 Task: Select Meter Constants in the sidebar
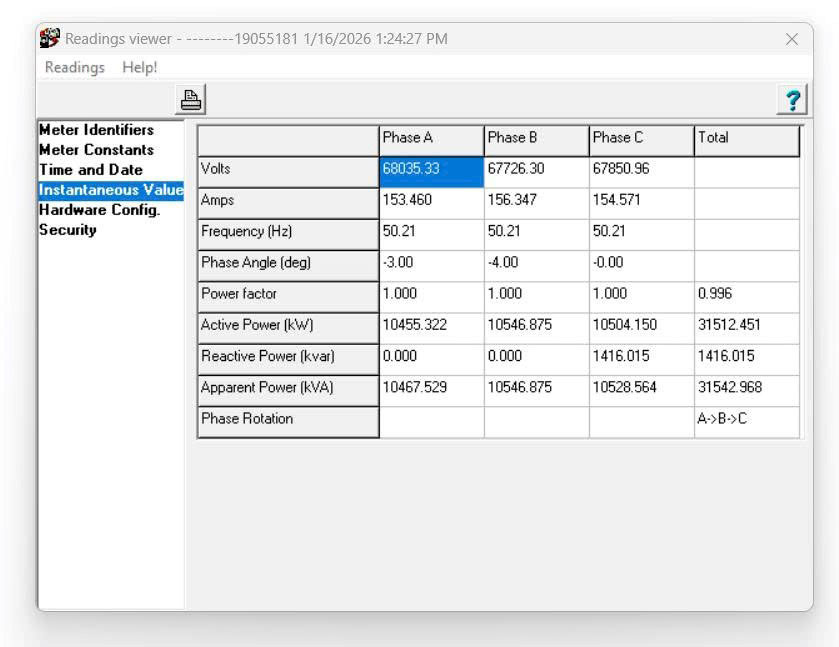click(97, 150)
